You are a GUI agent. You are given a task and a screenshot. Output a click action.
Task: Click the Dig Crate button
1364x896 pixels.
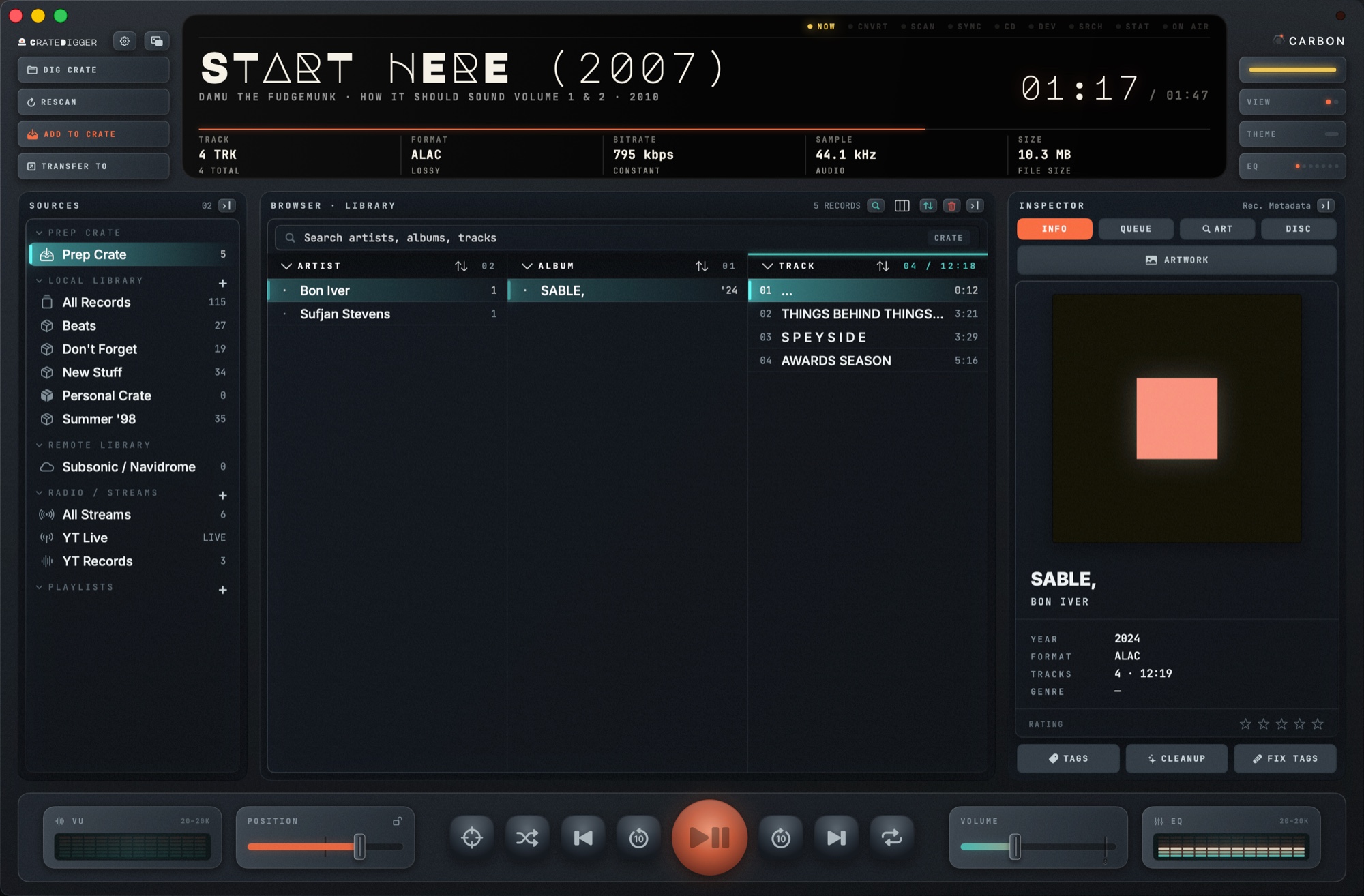pyautogui.click(x=93, y=70)
